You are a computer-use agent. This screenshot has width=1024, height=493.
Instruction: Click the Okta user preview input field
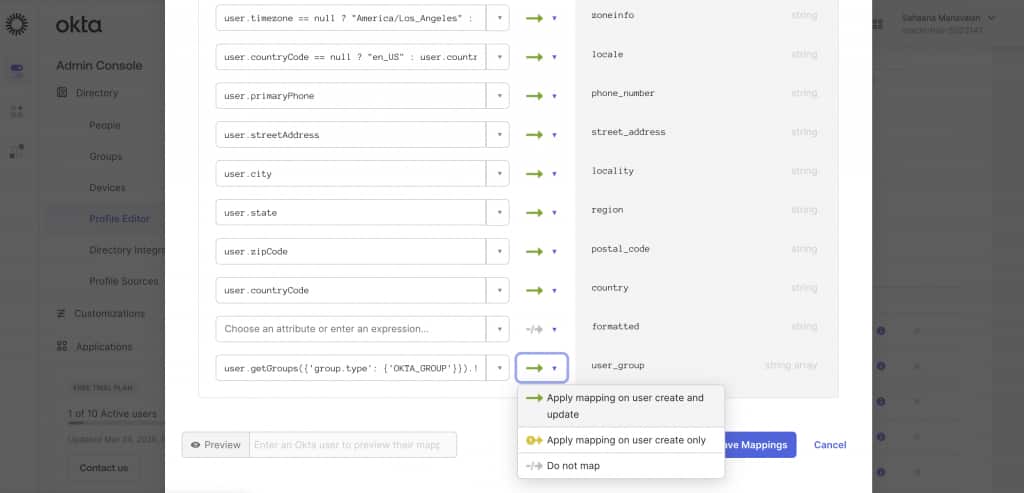coord(352,445)
